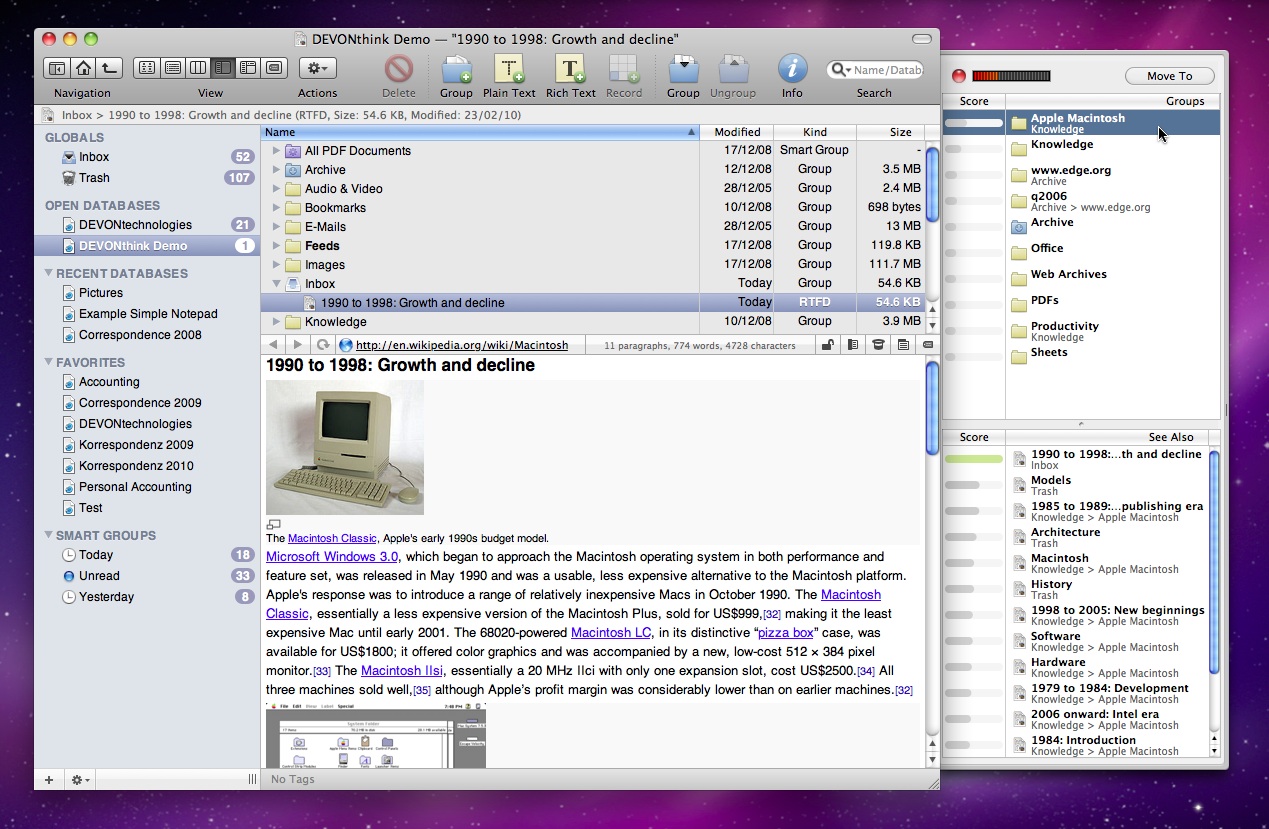Click the Group selected items toolbar icon
Screen dimensions: 1269x829
coord(683,69)
